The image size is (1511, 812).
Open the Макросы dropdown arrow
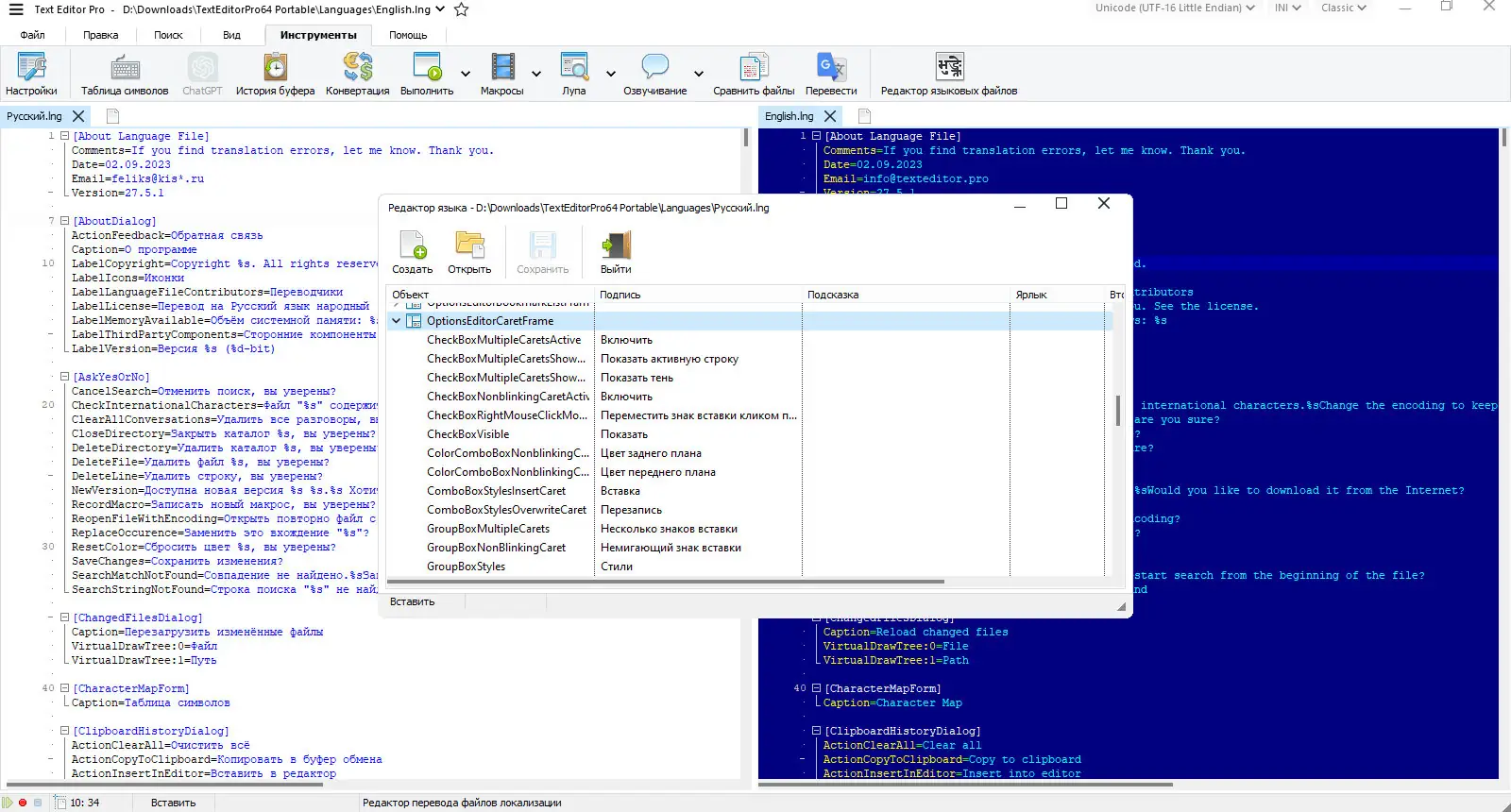coord(536,74)
